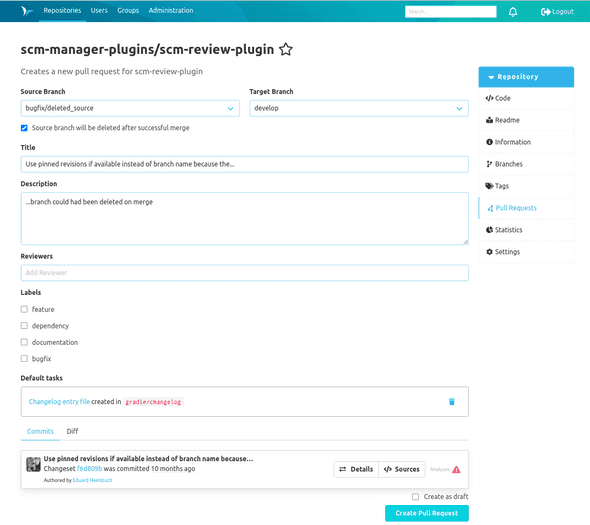Enable Create as draft checkbox
Image resolution: width=590 pixels, height=525 pixels.
415,497
